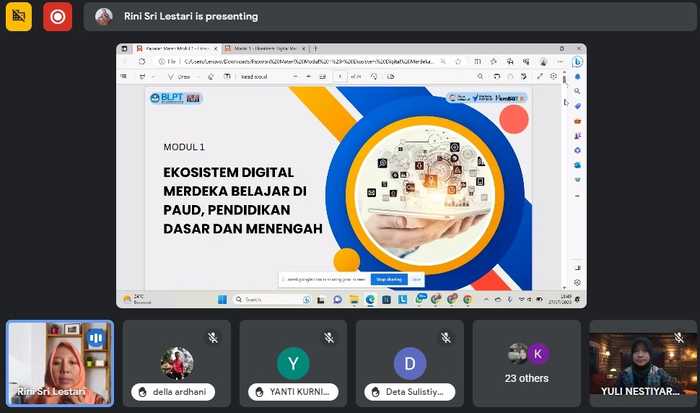The height and width of the screenshot is (413, 700).
Task: Click the favorites star in the Edge address bar
Action: 458,62
